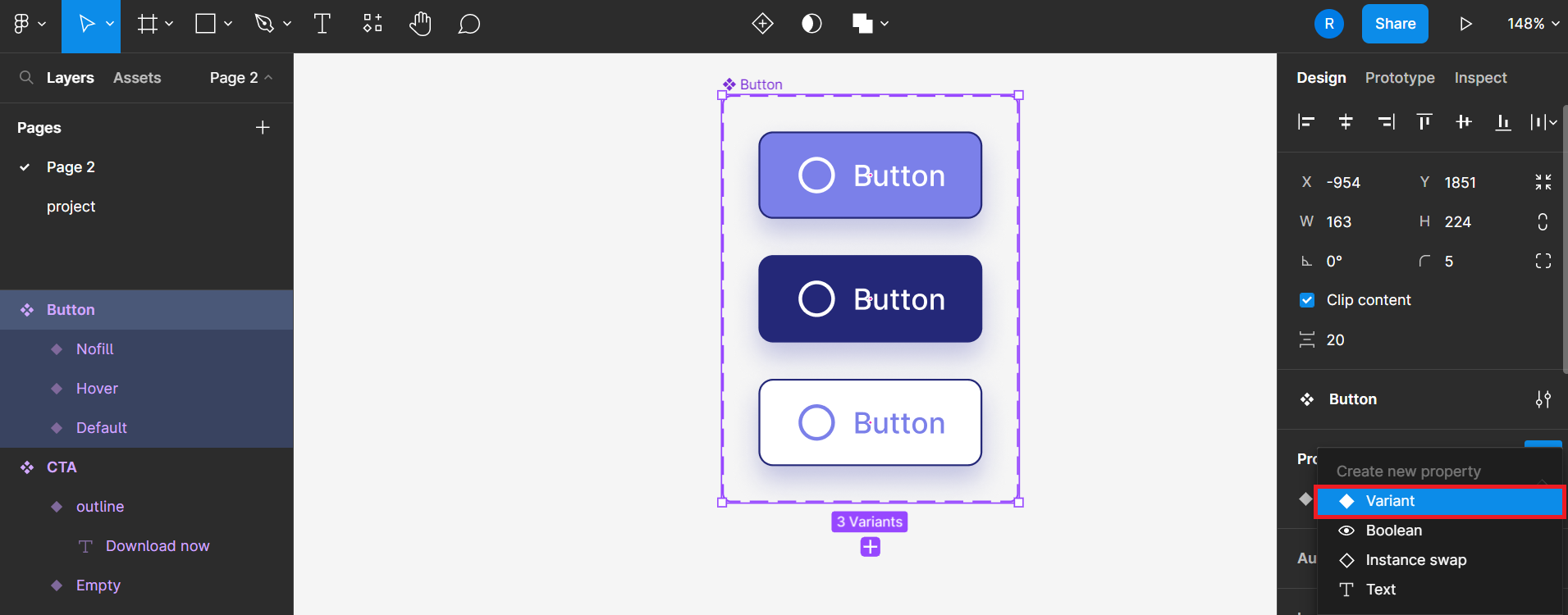Toggle constrain proportions lock
The width and height of the screenshot is (1568, 615).
1543,221
